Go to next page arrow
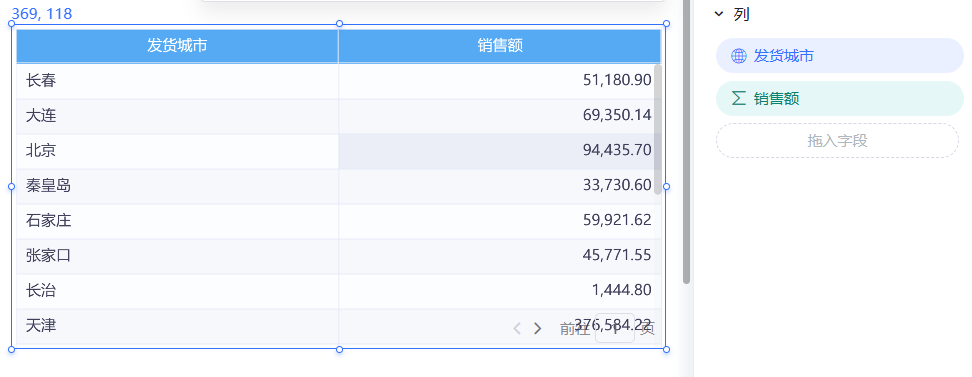 [x=537, y=329]
